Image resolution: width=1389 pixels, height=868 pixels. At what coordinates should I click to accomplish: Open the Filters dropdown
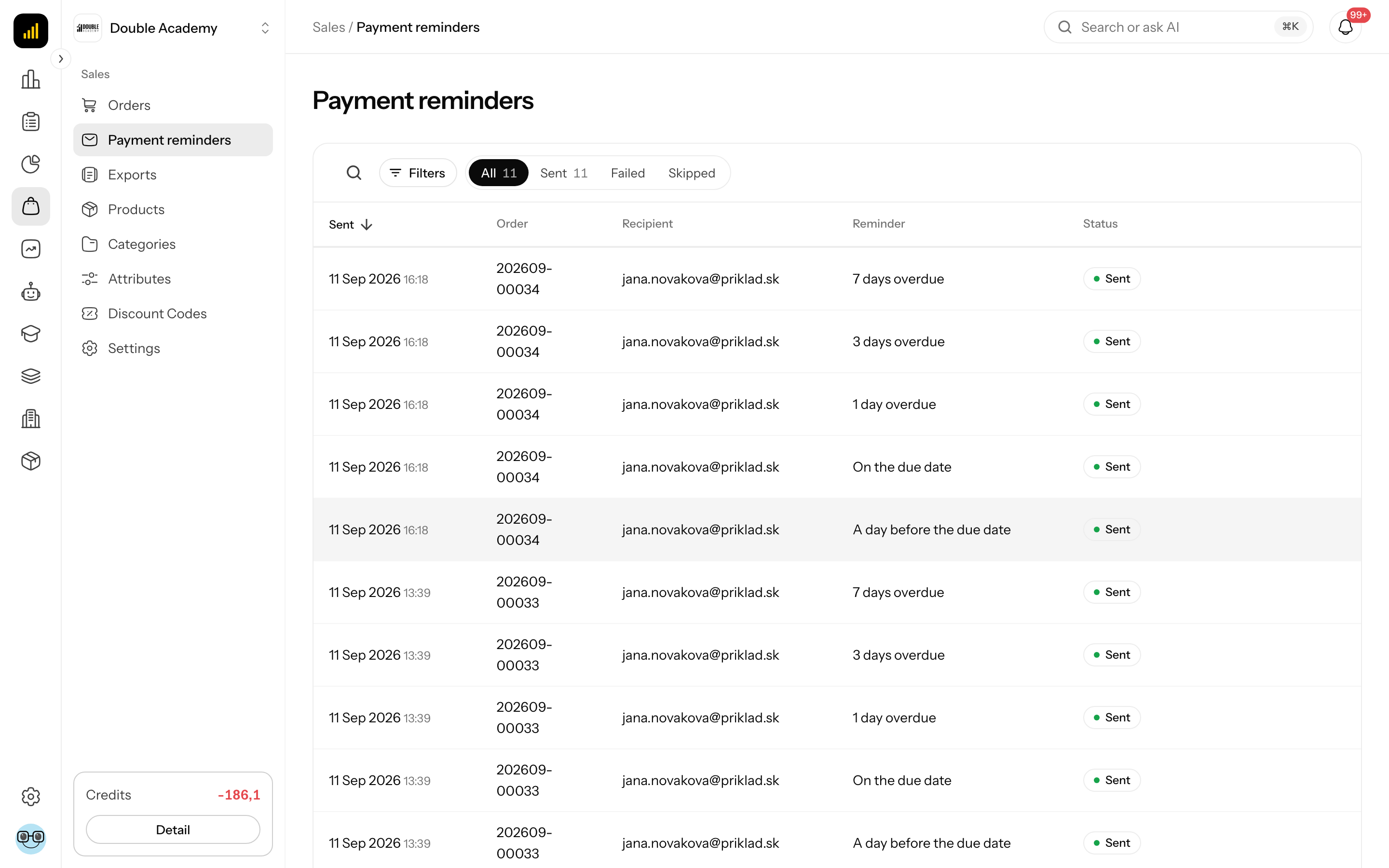pyautogui.click(x=418, y=173)
